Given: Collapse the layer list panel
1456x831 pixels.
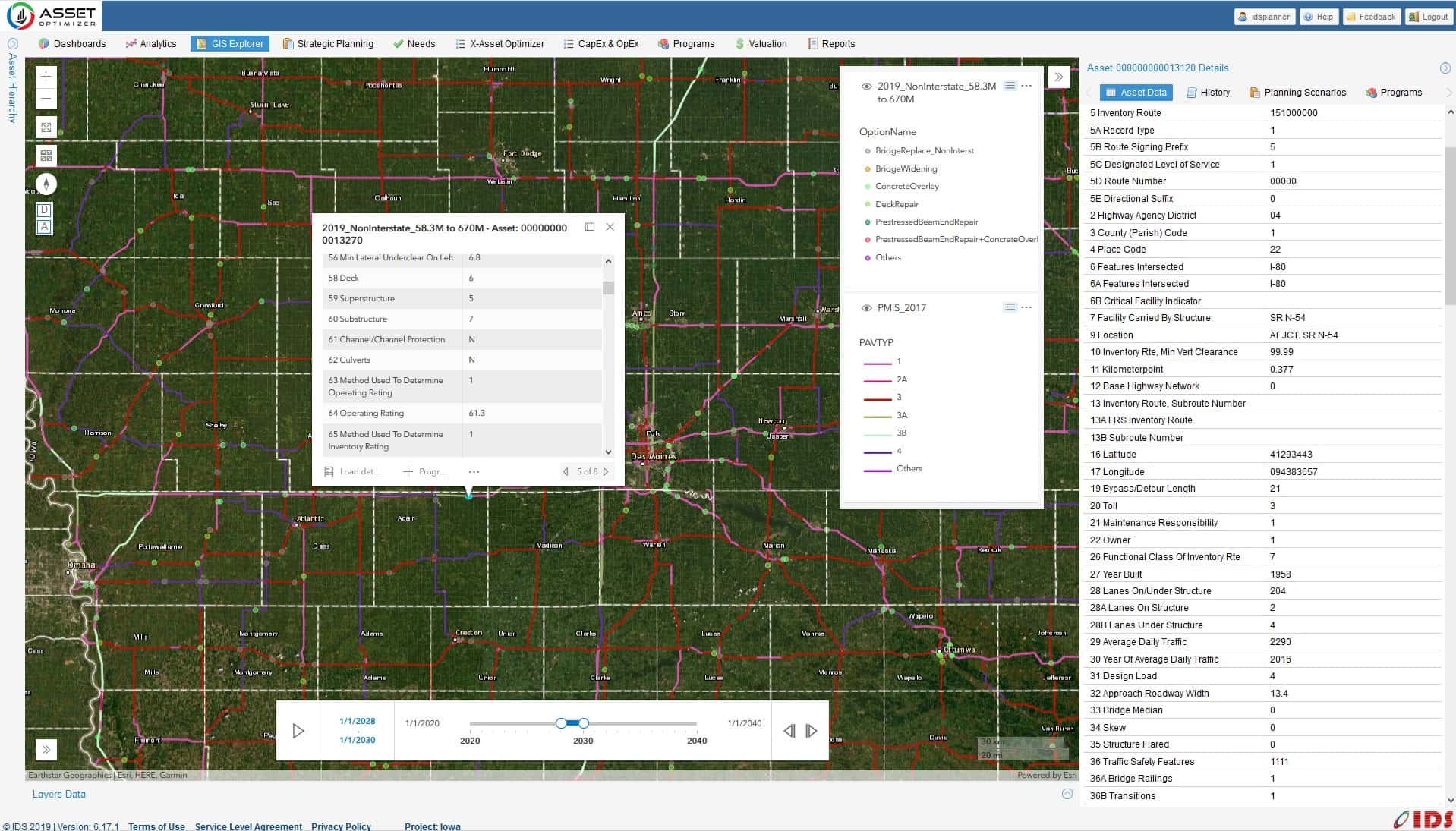Looking at the screenshot, I should click(x=1058, y=77).
